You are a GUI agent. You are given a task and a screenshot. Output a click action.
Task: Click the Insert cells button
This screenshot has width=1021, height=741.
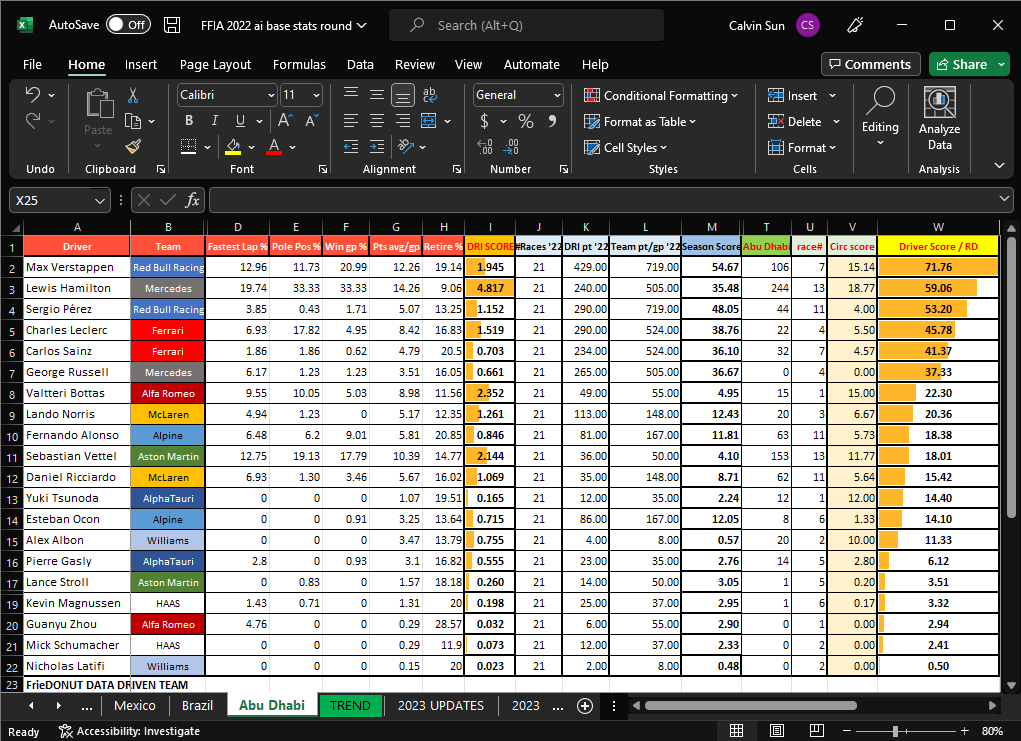click(792, 96)
